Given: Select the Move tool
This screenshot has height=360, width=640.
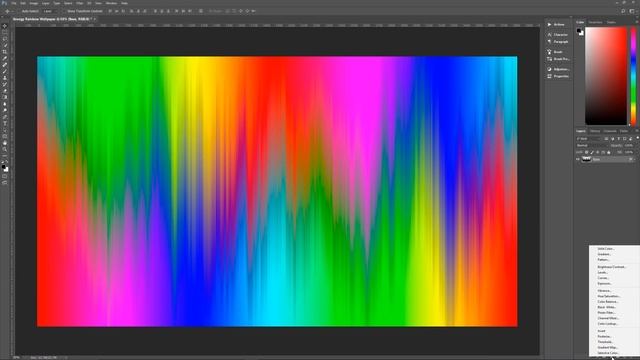Looking at the screenshot, I should click(x=5, y=26).
